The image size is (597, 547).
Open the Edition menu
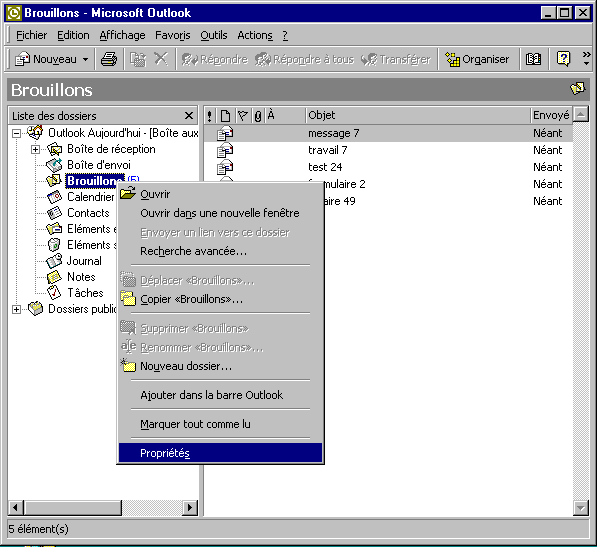pyautogui.click(x=73, y=35)
